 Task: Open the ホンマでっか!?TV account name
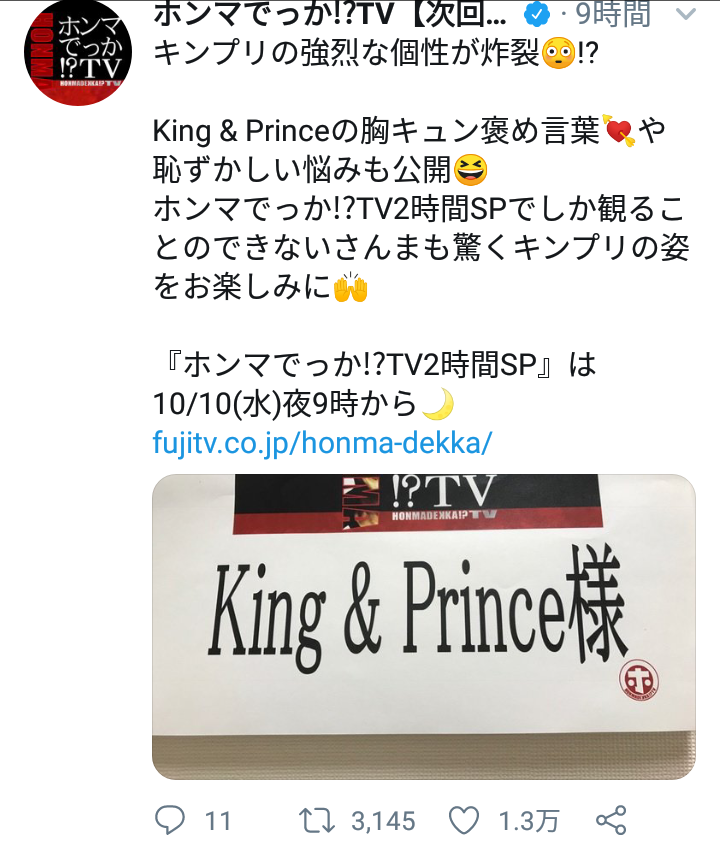click(x=330, y=15)
